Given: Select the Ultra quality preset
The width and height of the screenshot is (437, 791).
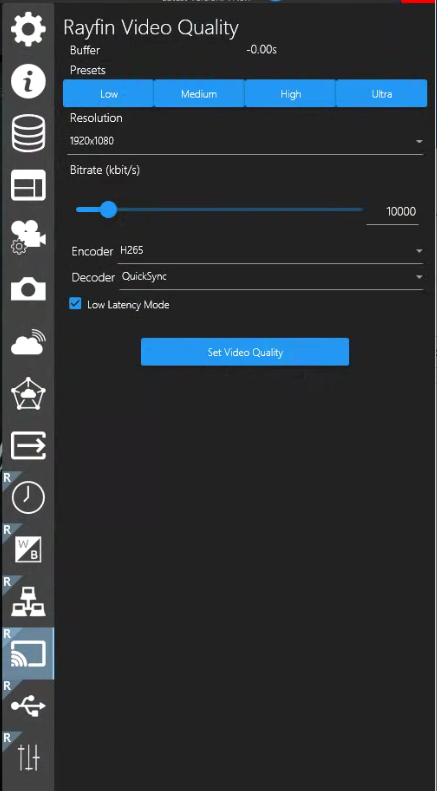Looking at the screenshot, I should 381,94.
